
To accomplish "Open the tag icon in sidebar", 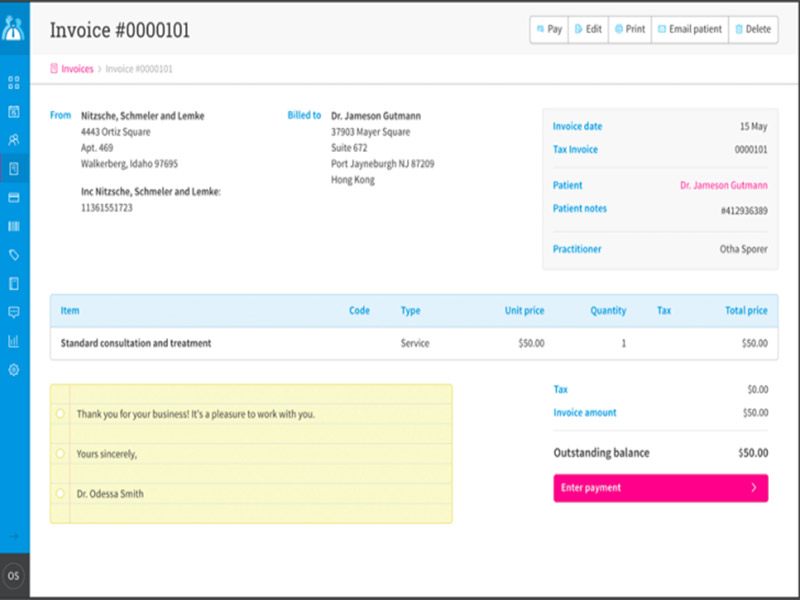I will (x=14, y=255).
